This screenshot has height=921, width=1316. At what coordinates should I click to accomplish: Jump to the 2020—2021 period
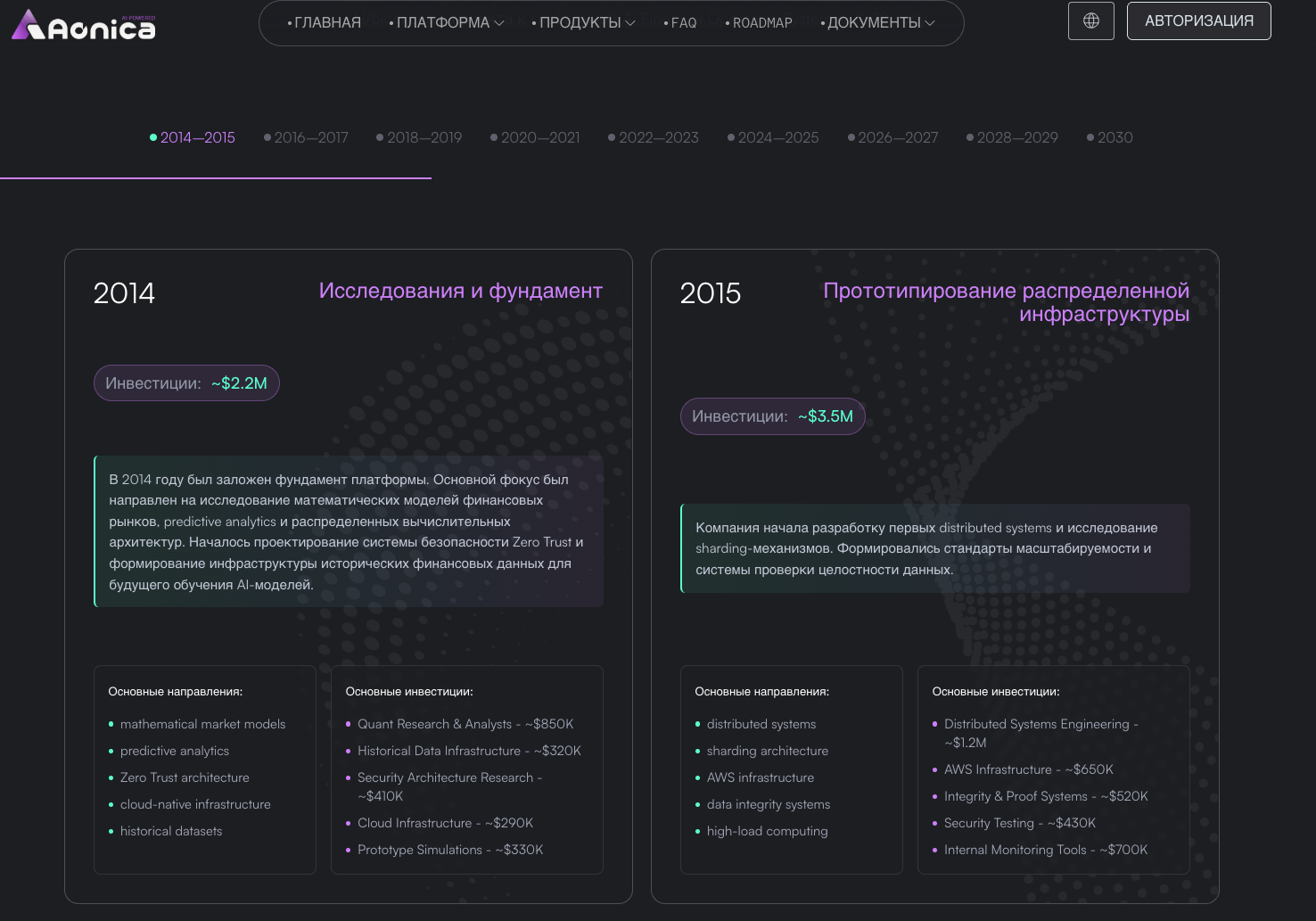(x=535, y=137)
